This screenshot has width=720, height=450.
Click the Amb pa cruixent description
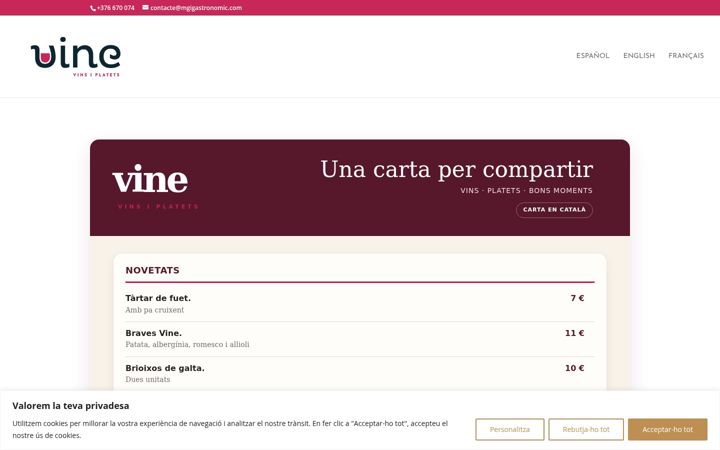[155, 310]
